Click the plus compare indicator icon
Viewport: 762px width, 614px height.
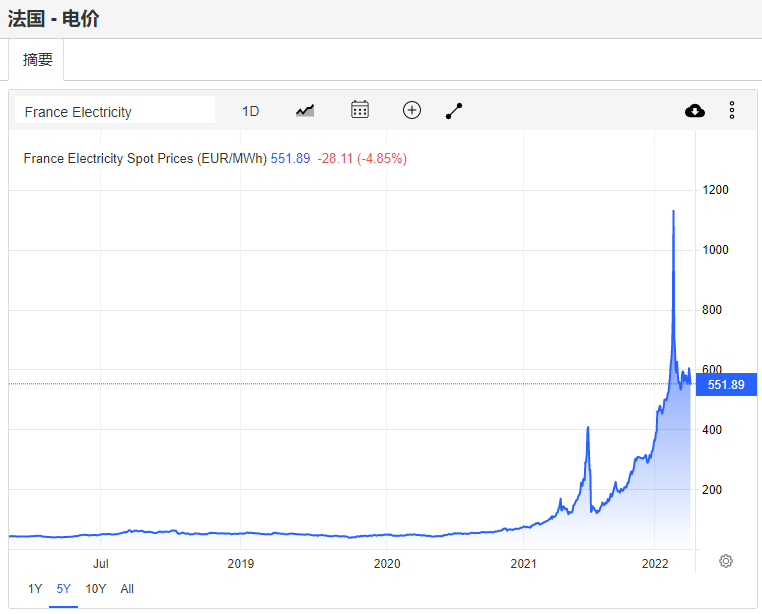(x=412, y=110)
